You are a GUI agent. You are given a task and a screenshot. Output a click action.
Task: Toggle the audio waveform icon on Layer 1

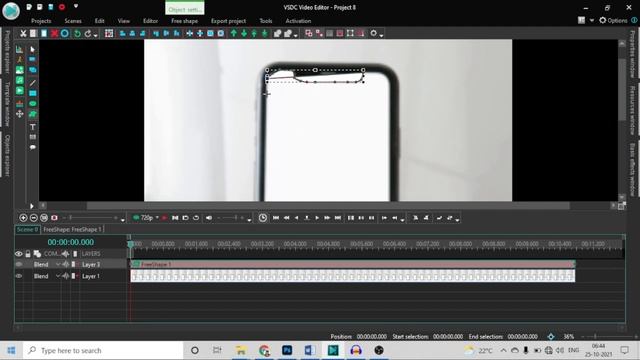click(66, 276)
